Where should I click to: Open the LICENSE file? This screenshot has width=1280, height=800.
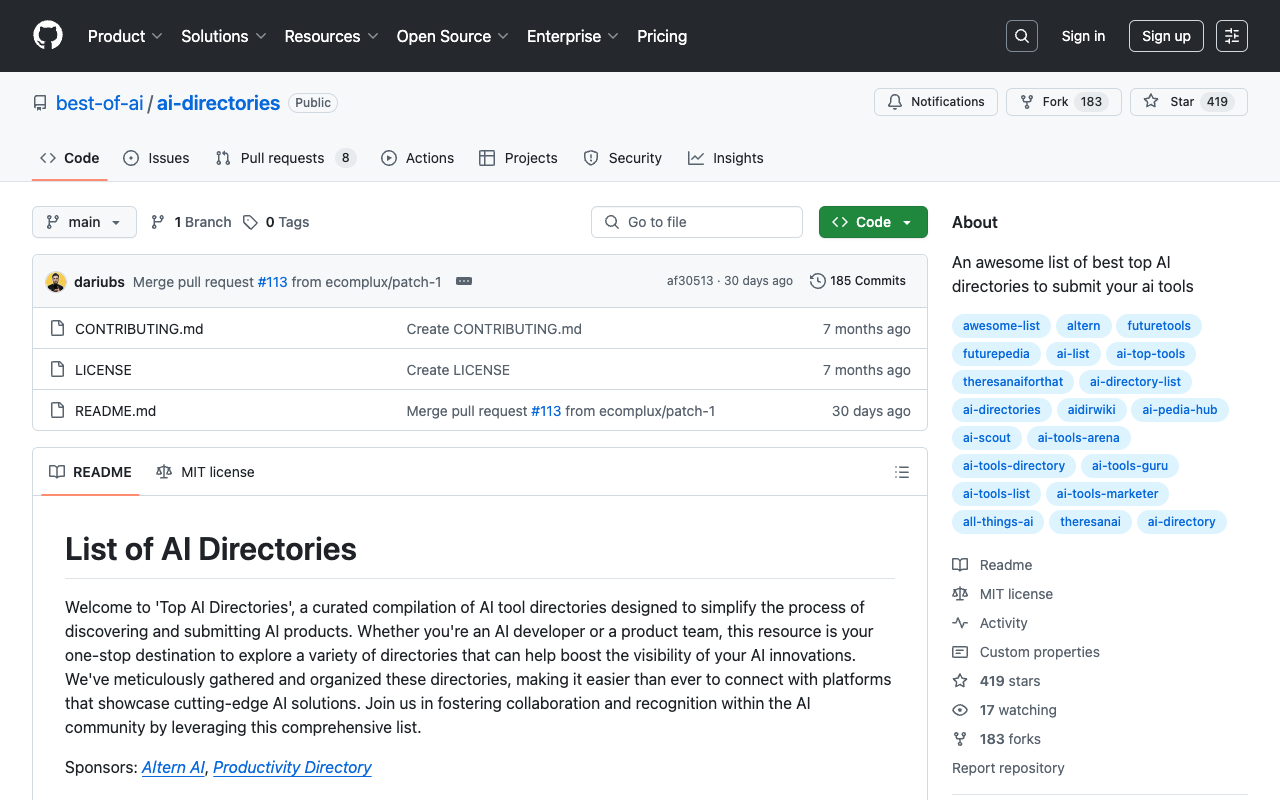[x=103, y=370]
